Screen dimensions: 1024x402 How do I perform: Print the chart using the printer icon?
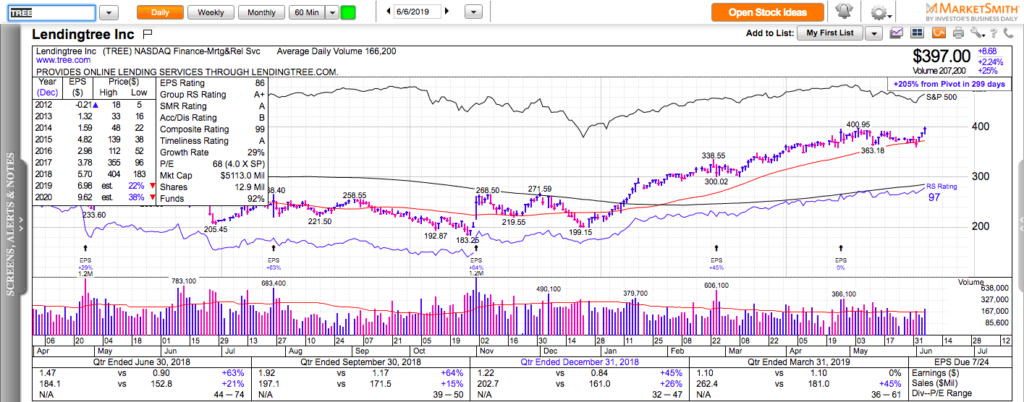coord(958,33)
